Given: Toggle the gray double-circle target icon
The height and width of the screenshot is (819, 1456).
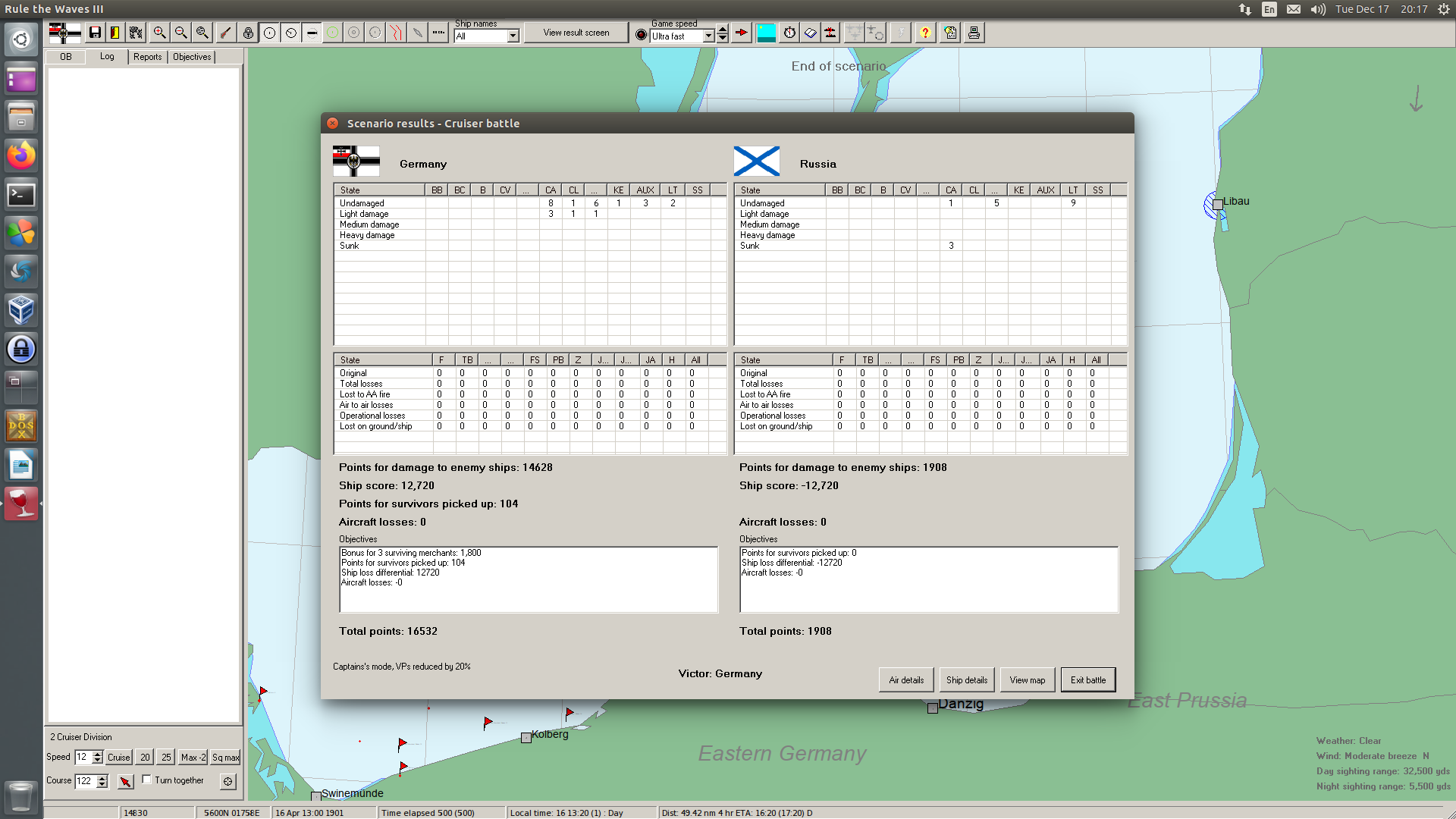Looking at the screenshot, I should coord(354,33).
